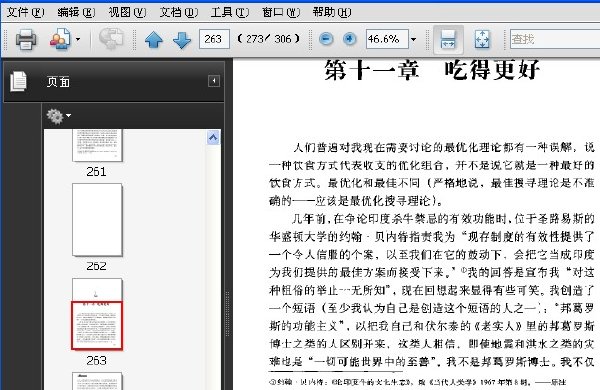Click the 查找 search field
Screen dimensions: 600x390
coord(555,39)
